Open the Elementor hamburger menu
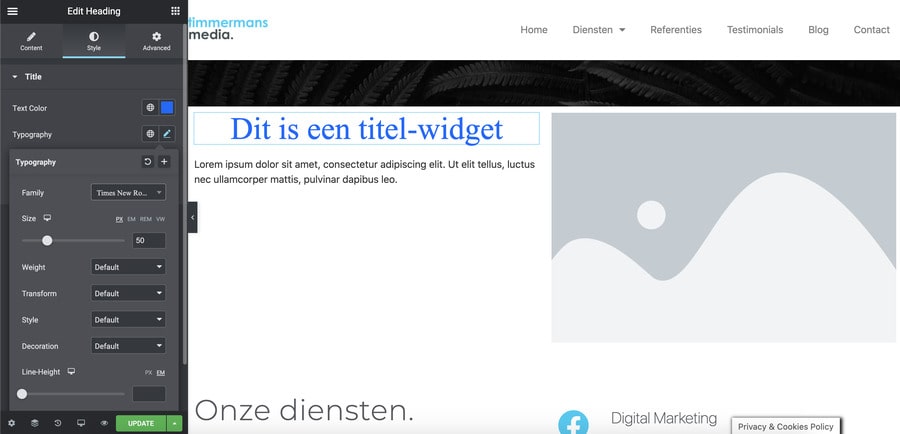 tap(12, 11)
